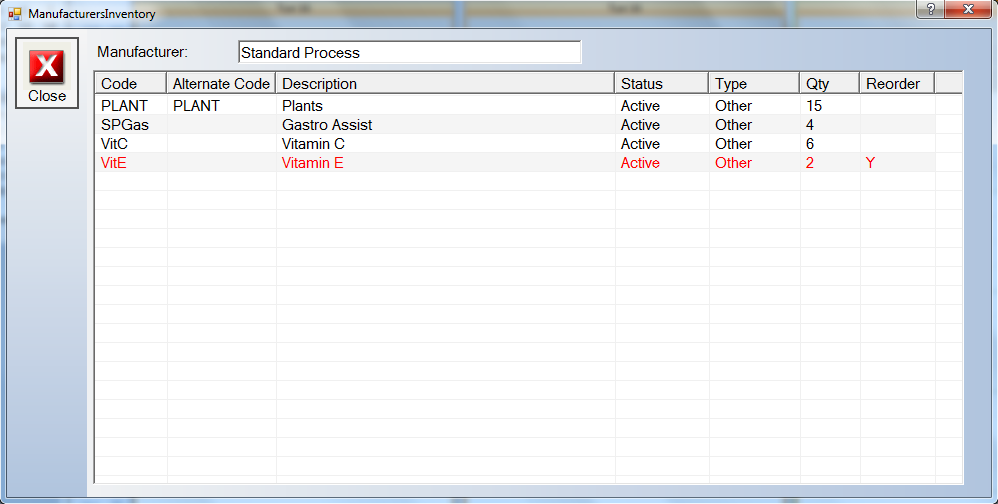Click quantity 4 for Gastro Assist
This screenshot has width=998, height=504.
pos(810,125)
